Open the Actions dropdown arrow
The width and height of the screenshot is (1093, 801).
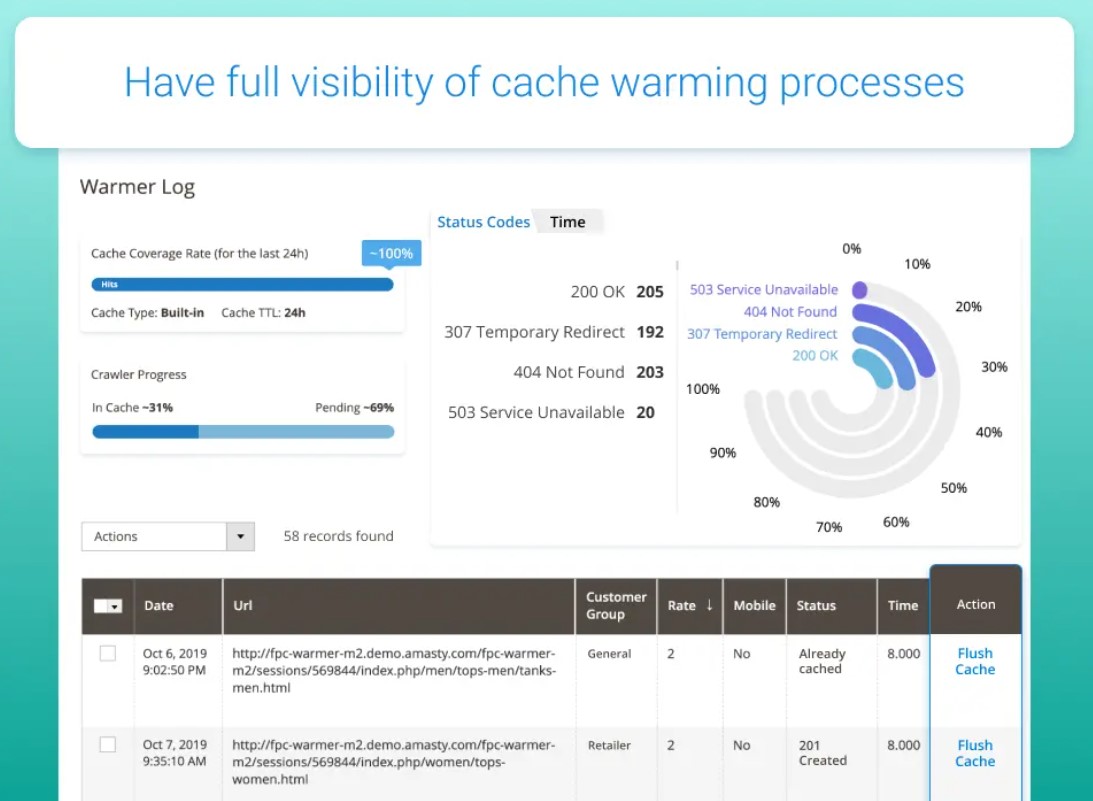pyautogui.click(x=240, y=537)
